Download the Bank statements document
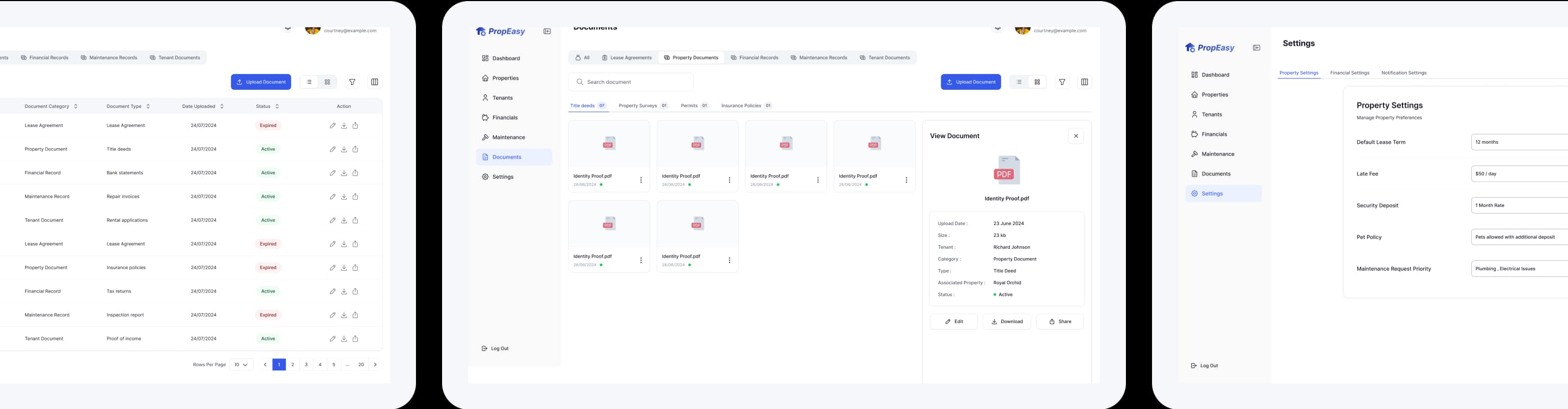1568x409 pixels. [x=344, y=173]
